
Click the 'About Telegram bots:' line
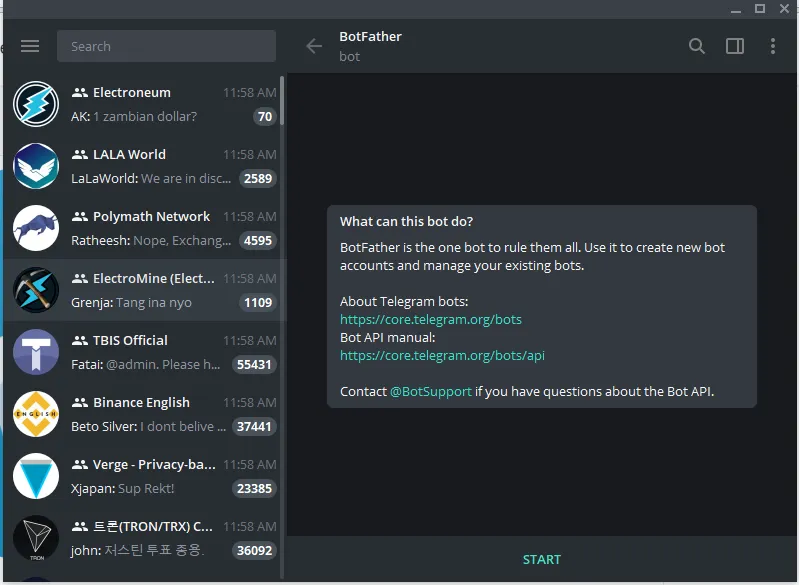pos(404,302)
